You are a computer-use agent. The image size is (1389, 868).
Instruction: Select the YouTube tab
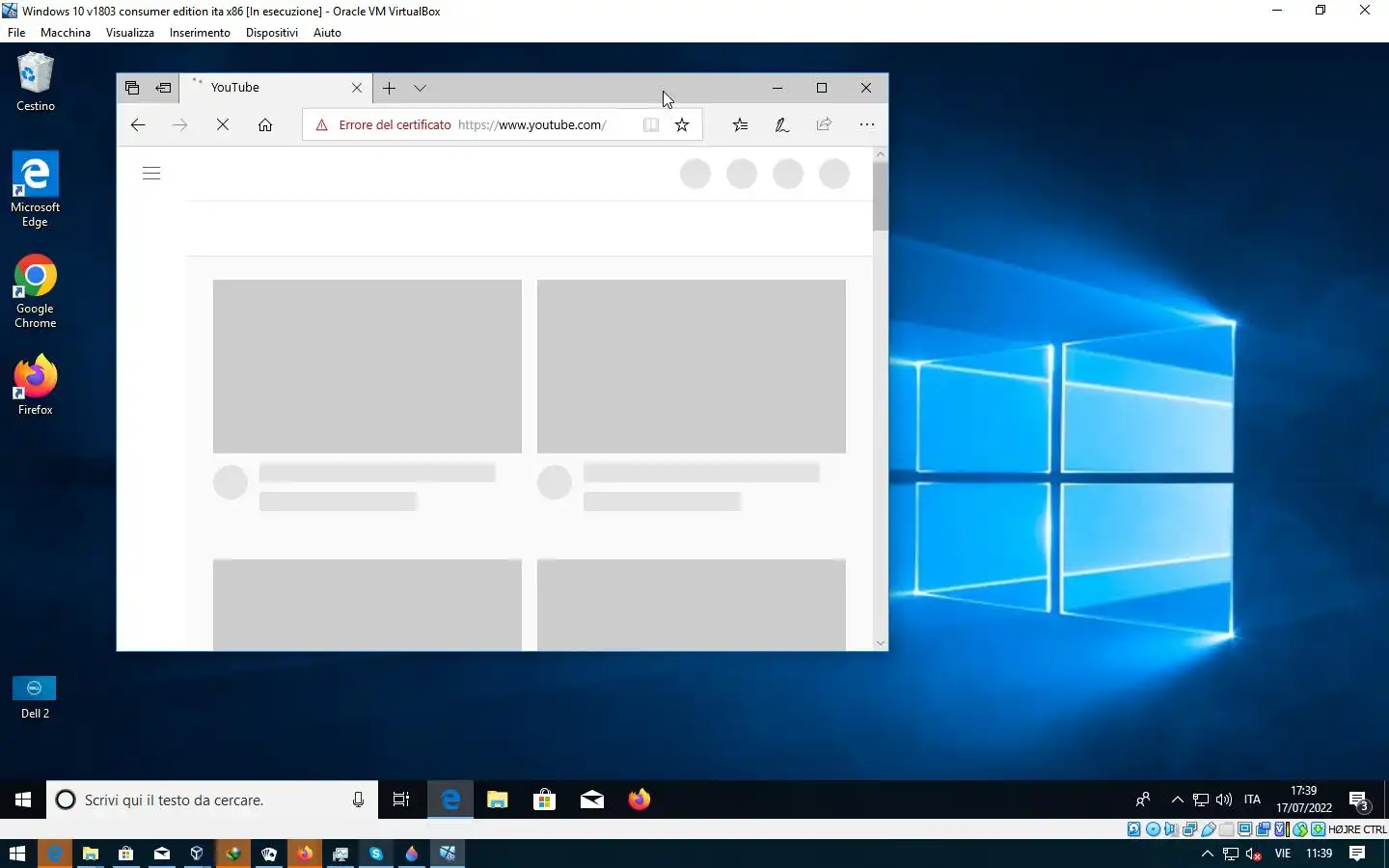click(x=277, y=88)
